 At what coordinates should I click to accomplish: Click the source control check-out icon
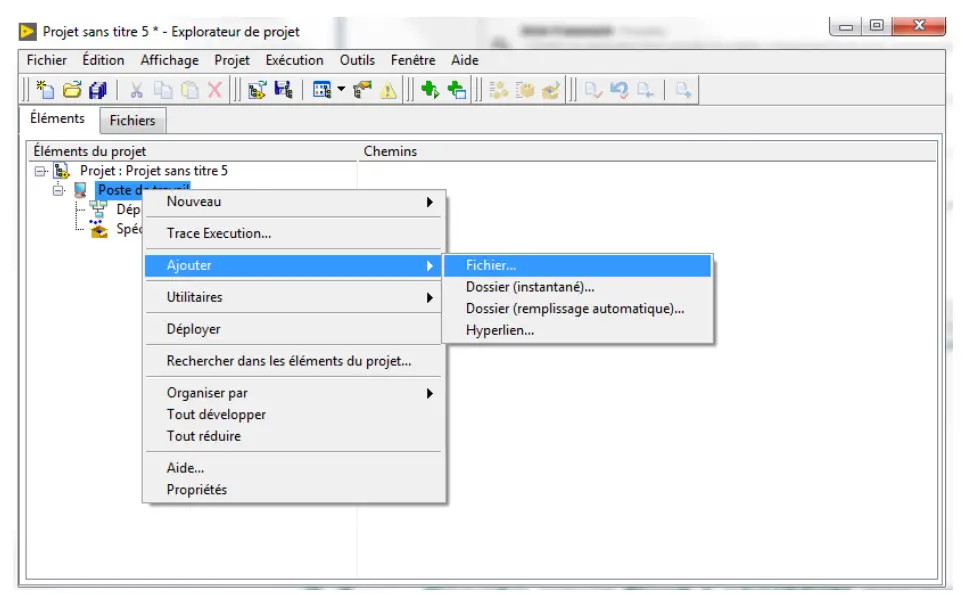(x=645, y=90)
